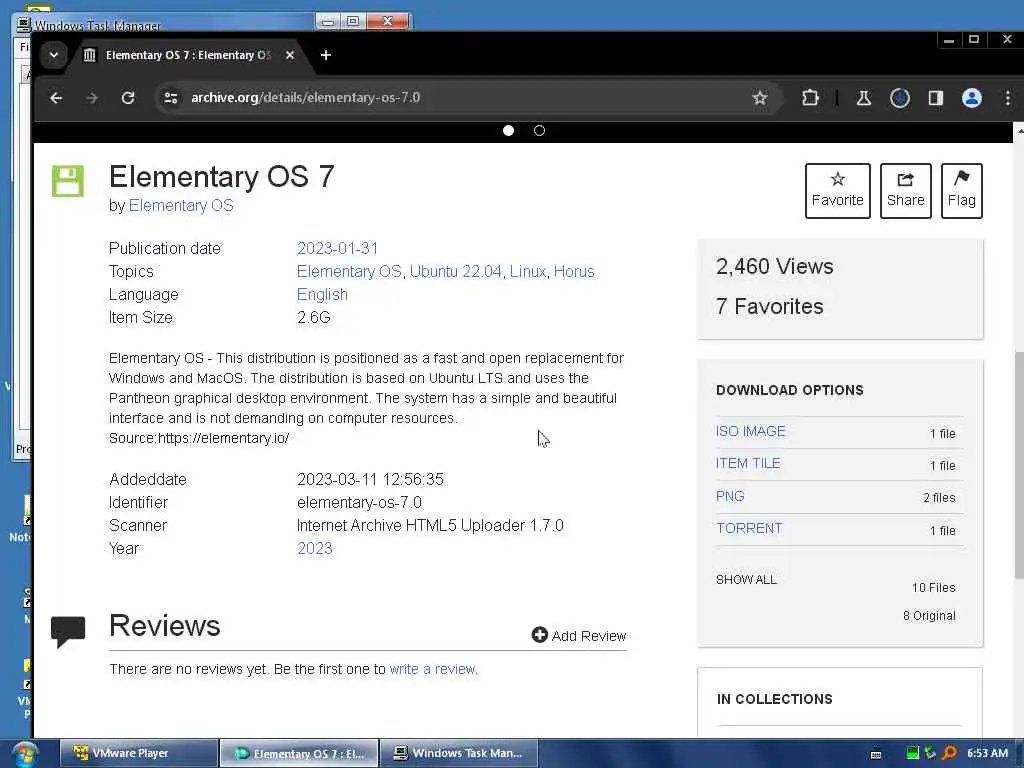This screenshot has width=1024, height=768.
Task: View site information icon in address bar
Action: [x=171, y=98]
